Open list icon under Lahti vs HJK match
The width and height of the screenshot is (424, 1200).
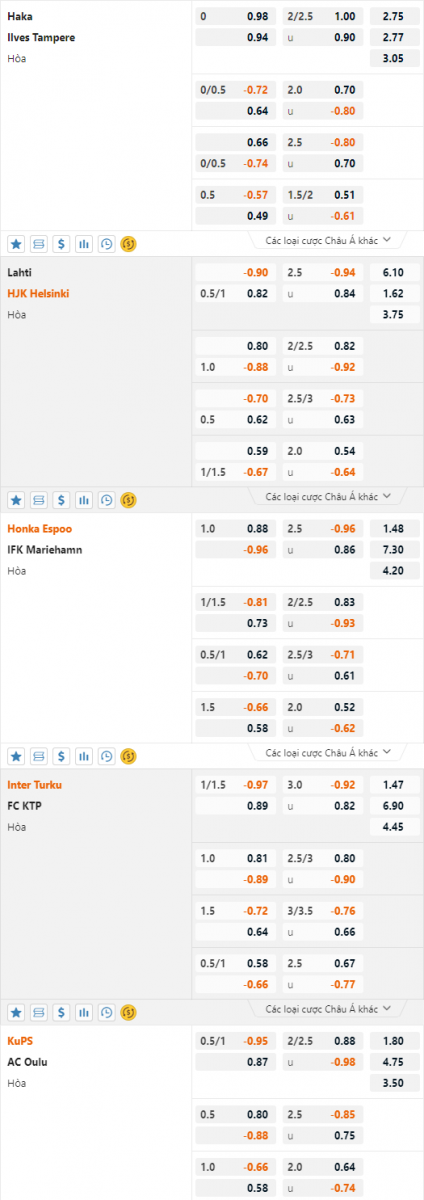point(39,499)
